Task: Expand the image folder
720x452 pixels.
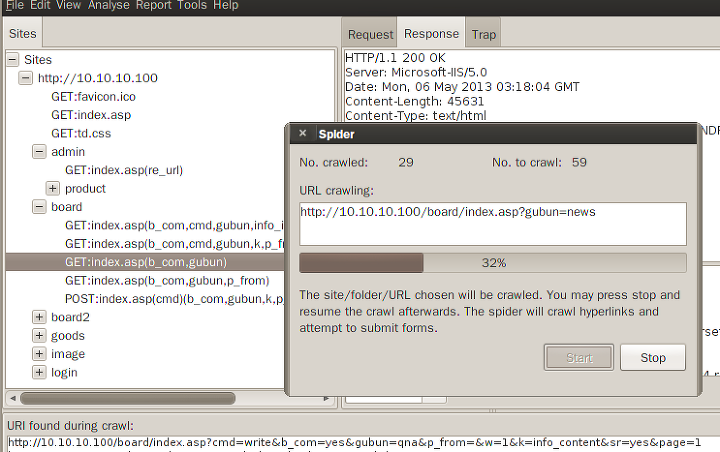Action: [39, 354]
